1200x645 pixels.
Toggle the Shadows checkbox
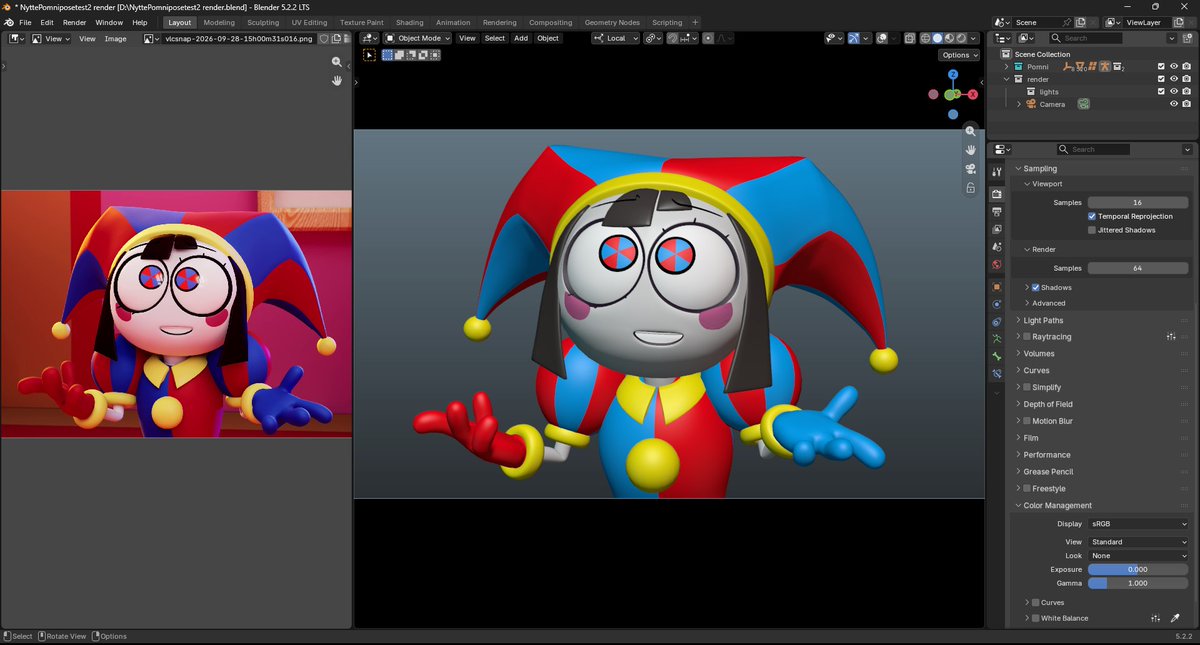pyautogui.click(x=1035, y=287)
